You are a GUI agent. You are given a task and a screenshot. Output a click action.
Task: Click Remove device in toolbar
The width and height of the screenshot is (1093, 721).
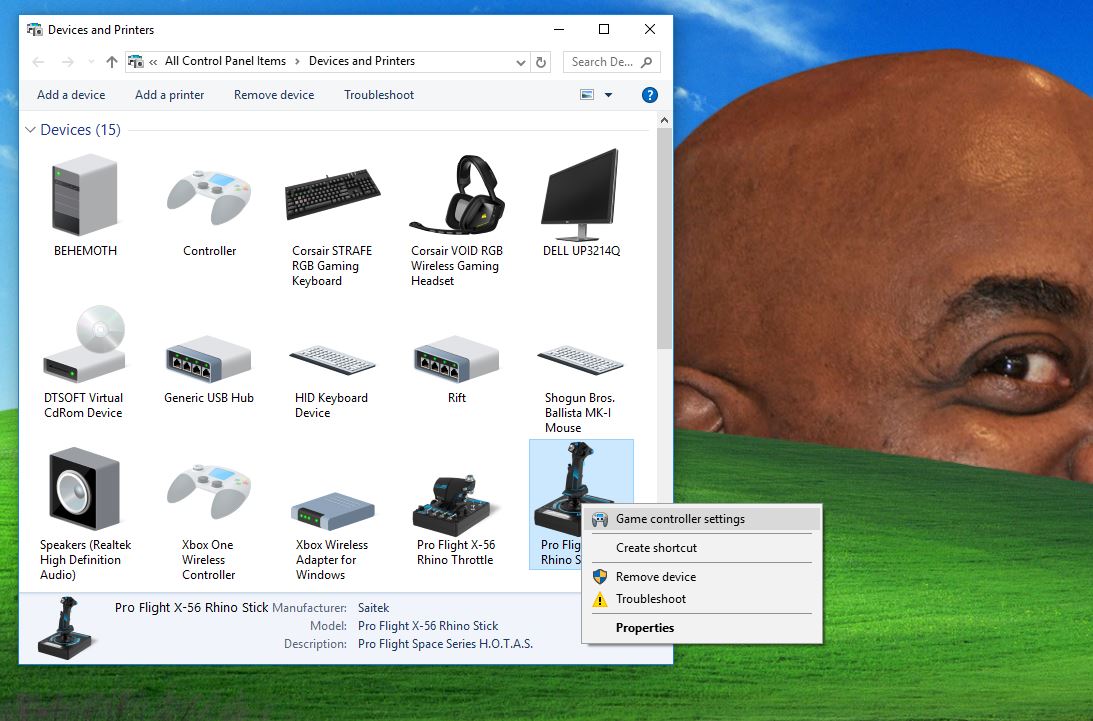274,95
